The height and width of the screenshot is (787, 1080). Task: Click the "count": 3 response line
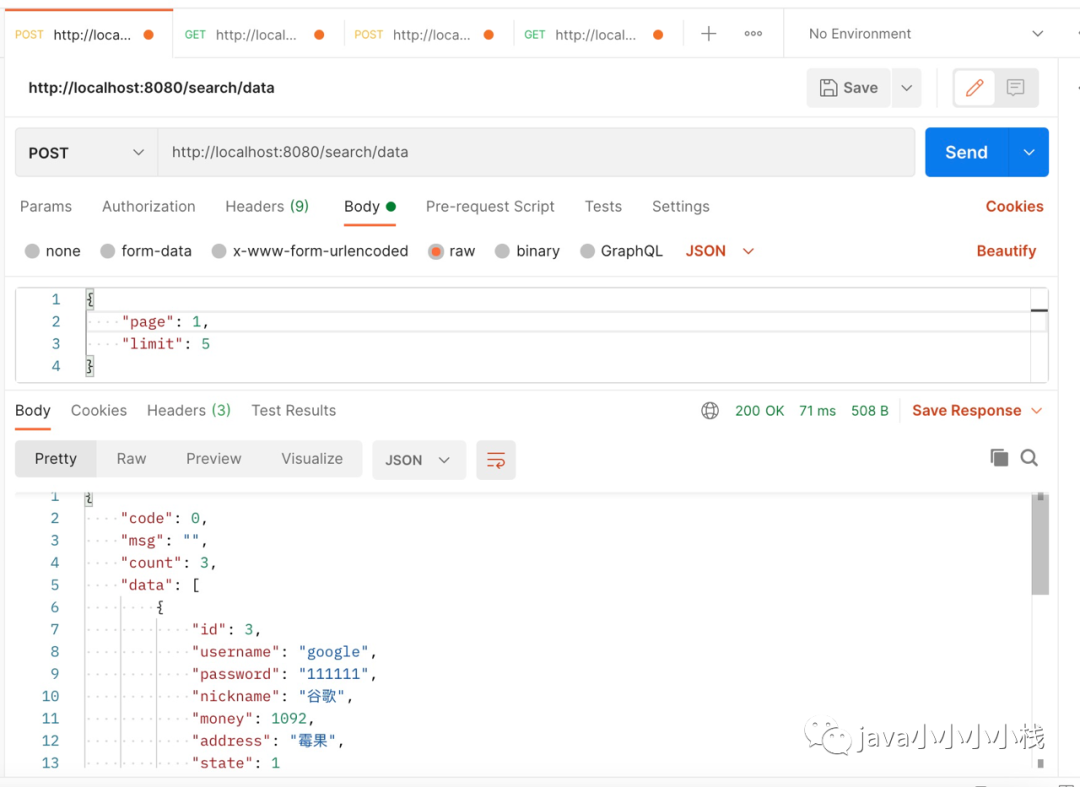coord(169,563)
